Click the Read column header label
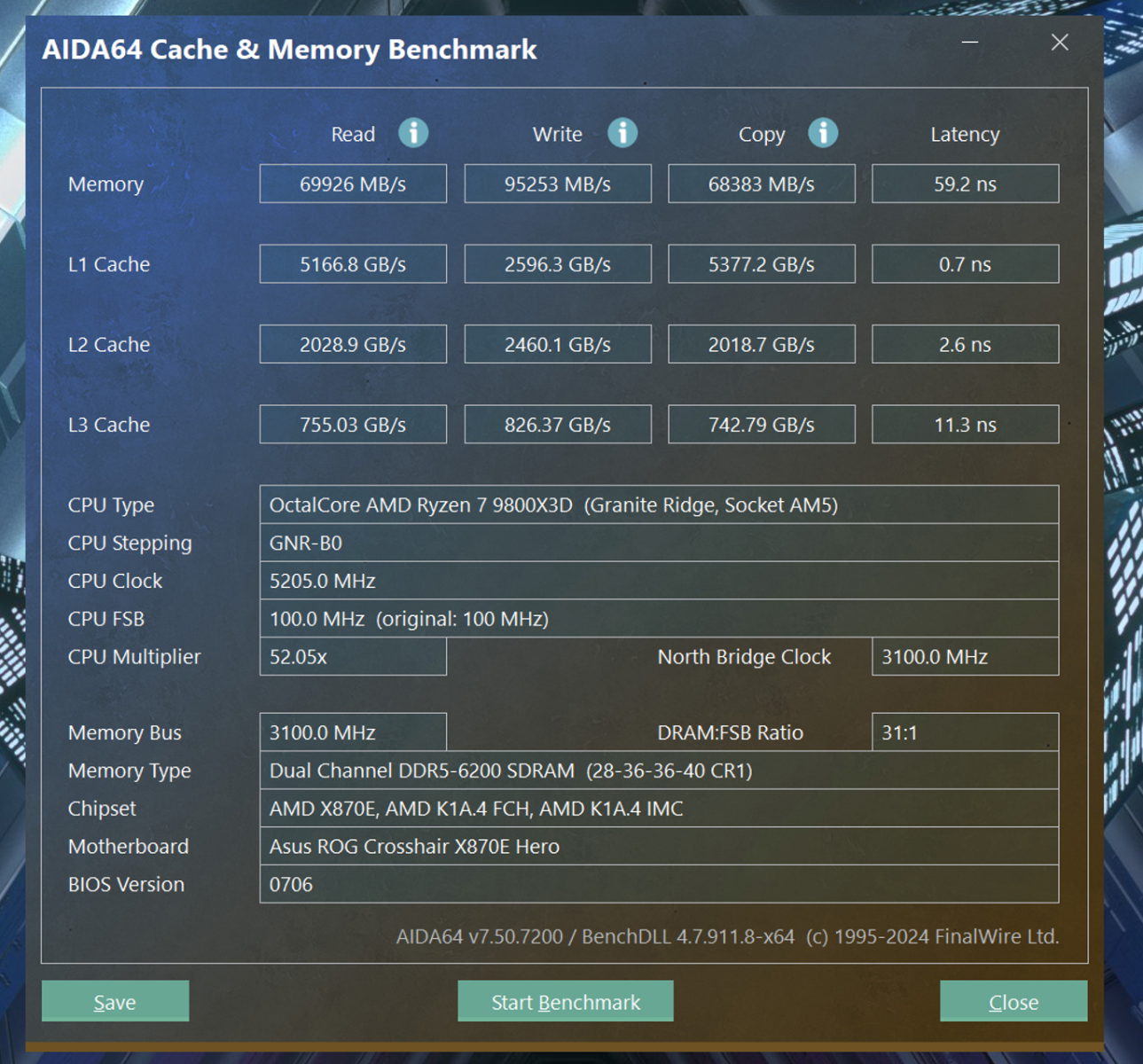1143x1064 pixels. click(353, 134)
